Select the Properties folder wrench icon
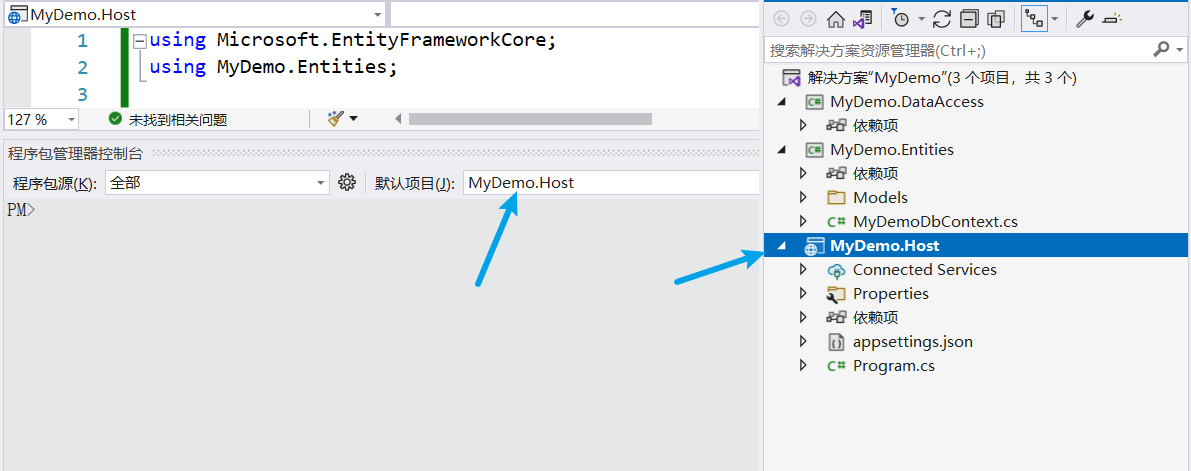Screen dimensions: 1191x471 [x=836, y=294]
